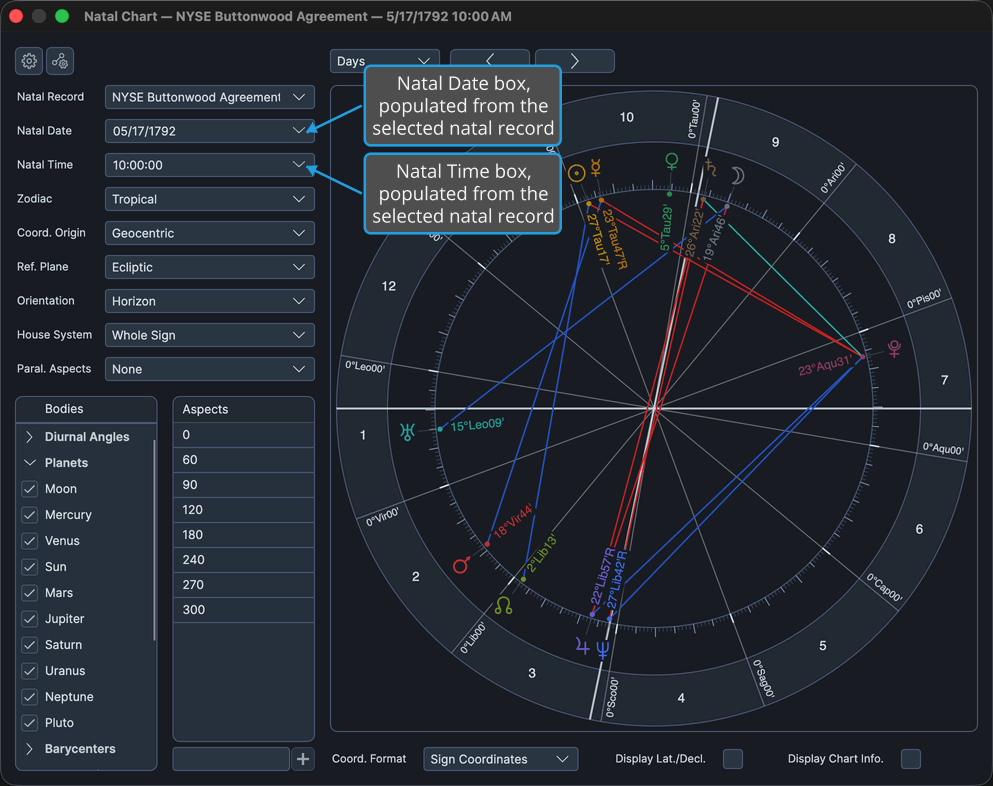
Task: Open the Days step-unit dropdown
Action: pos(384,61)
